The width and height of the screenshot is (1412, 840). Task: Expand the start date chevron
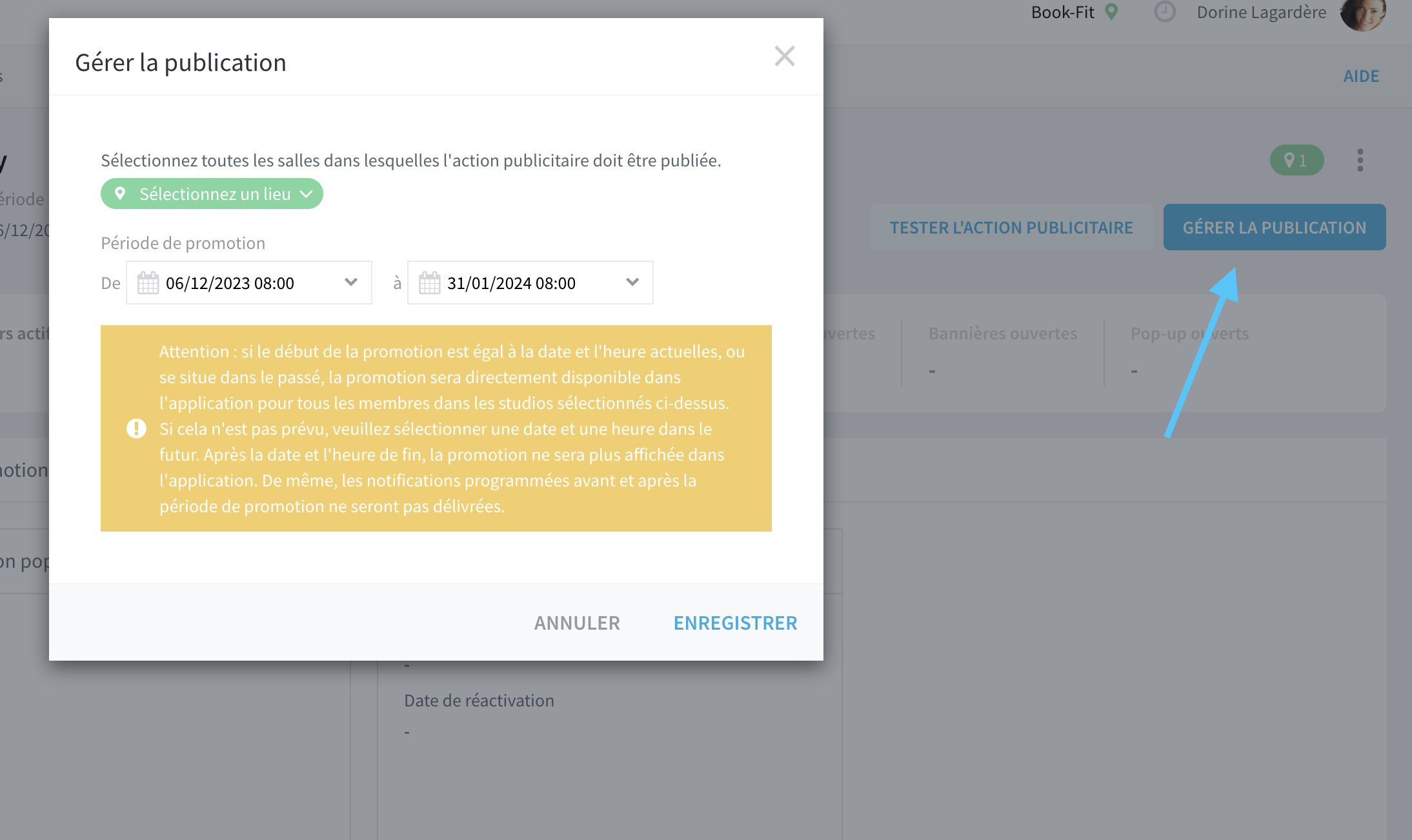click(x=351, y=282)
